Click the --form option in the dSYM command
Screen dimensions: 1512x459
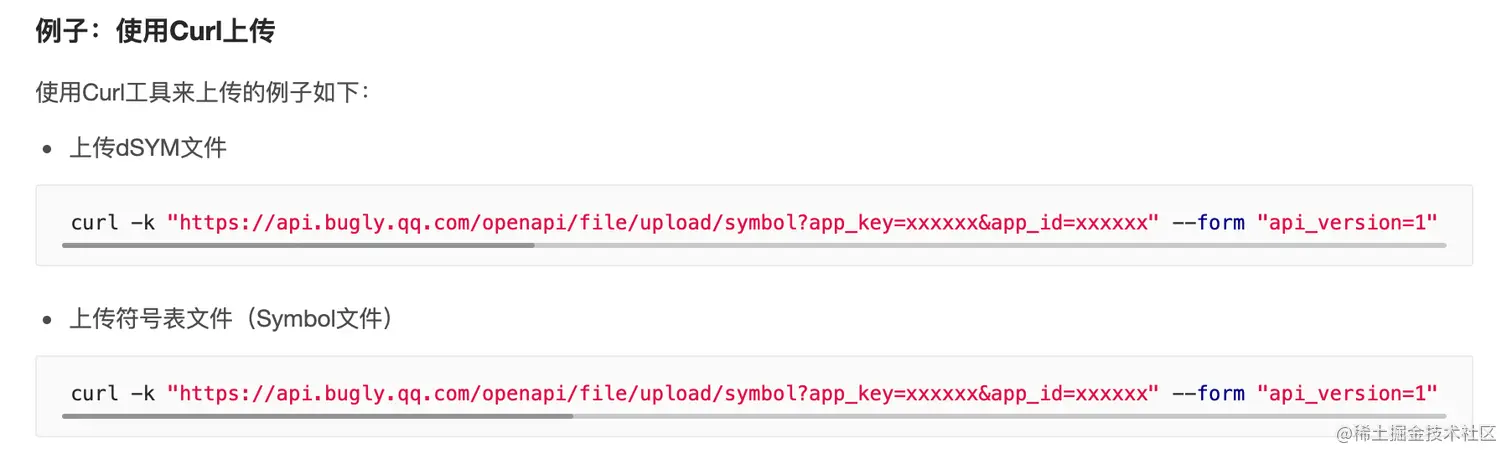[x=1208, y=222]
